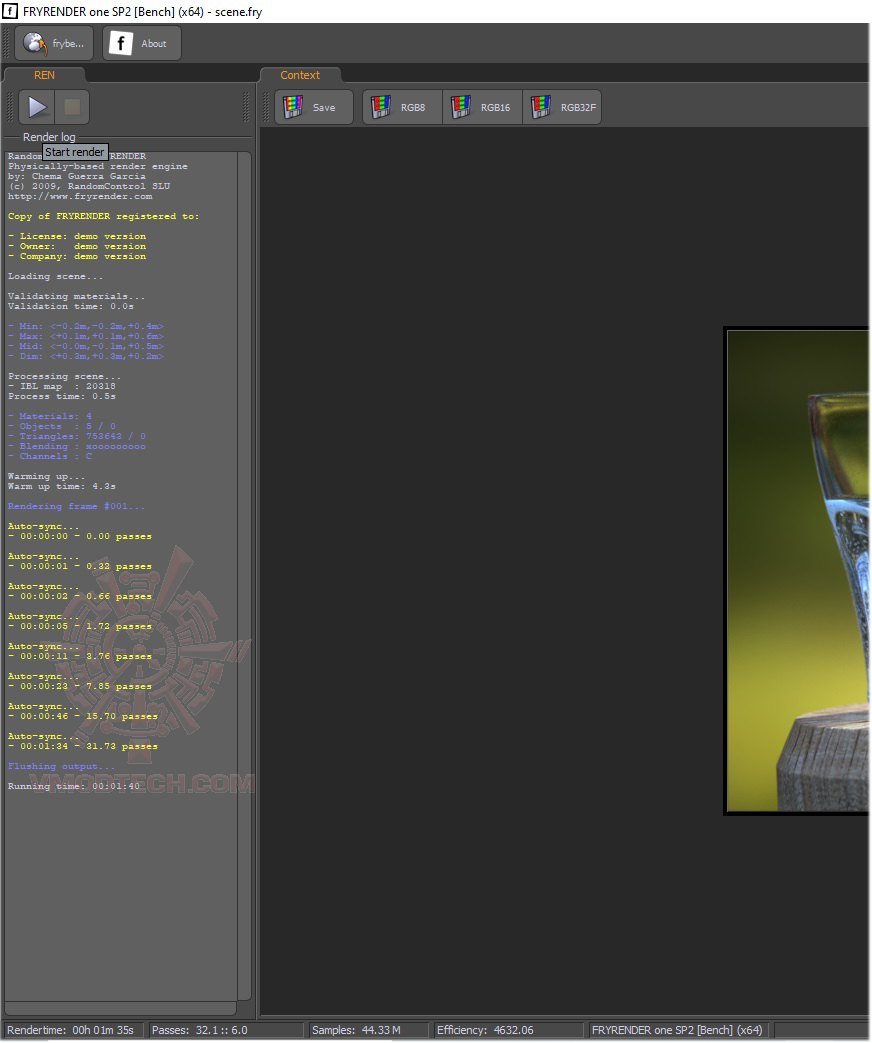Click the 'Flushing output...' log line
This screenshot has height=1043, width=872.
[x=61, y=766]
